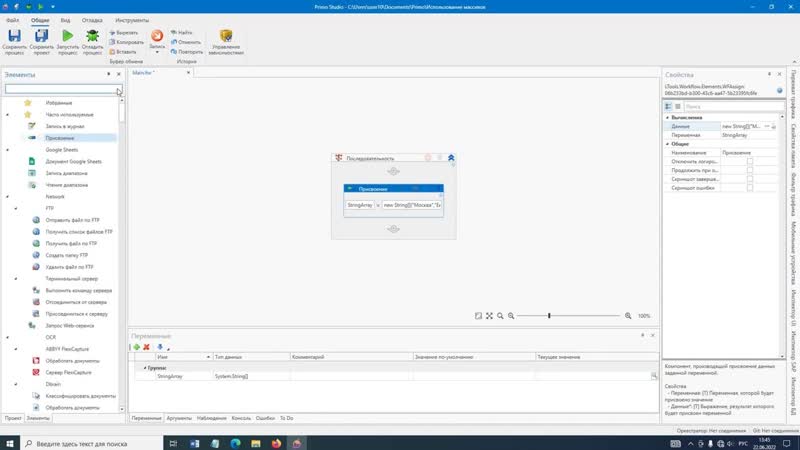
Task: Click the orange Record (Запись) icon
Action: [157, 35]
